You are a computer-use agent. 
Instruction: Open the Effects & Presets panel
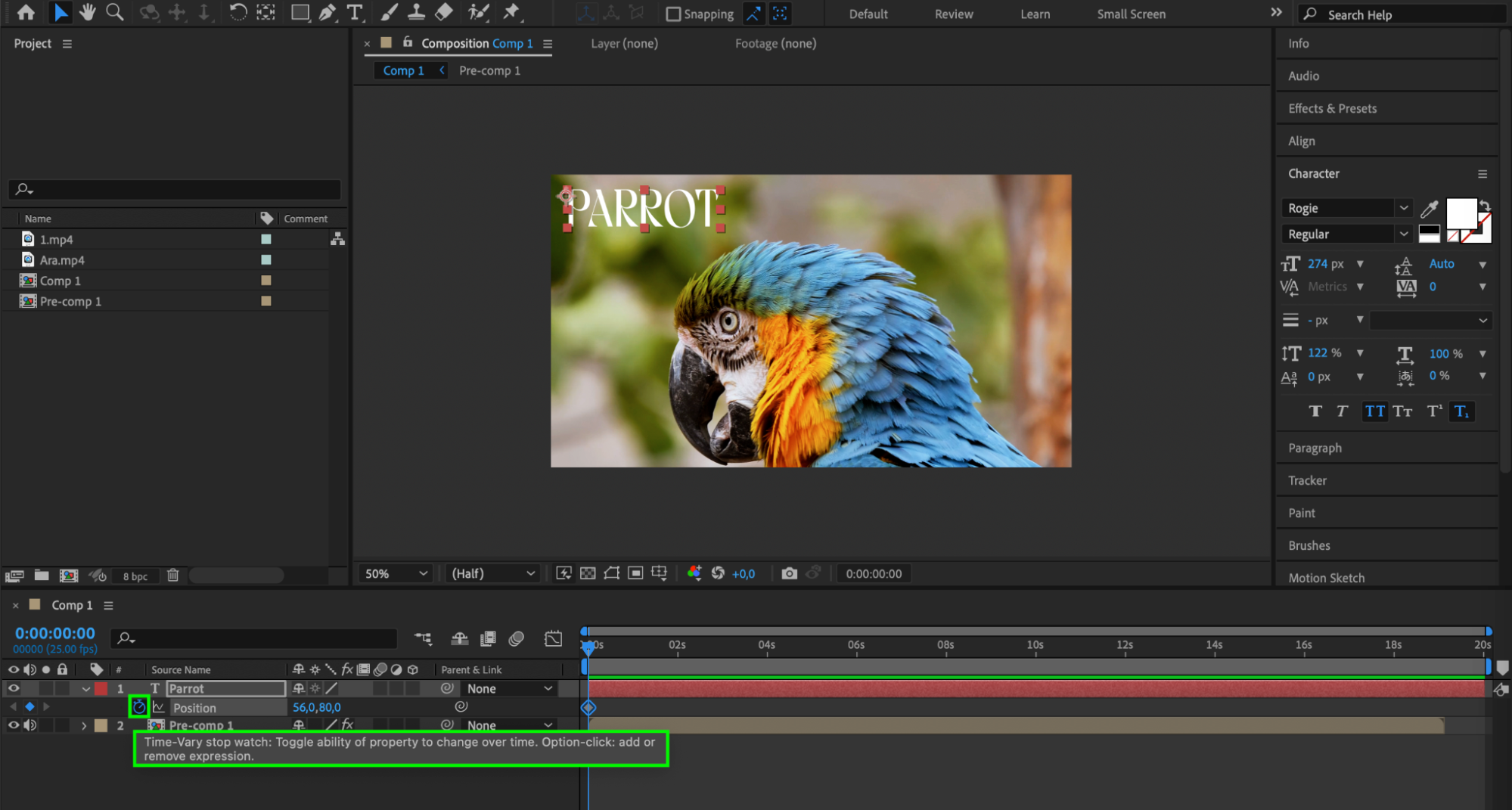[1332, 108]
